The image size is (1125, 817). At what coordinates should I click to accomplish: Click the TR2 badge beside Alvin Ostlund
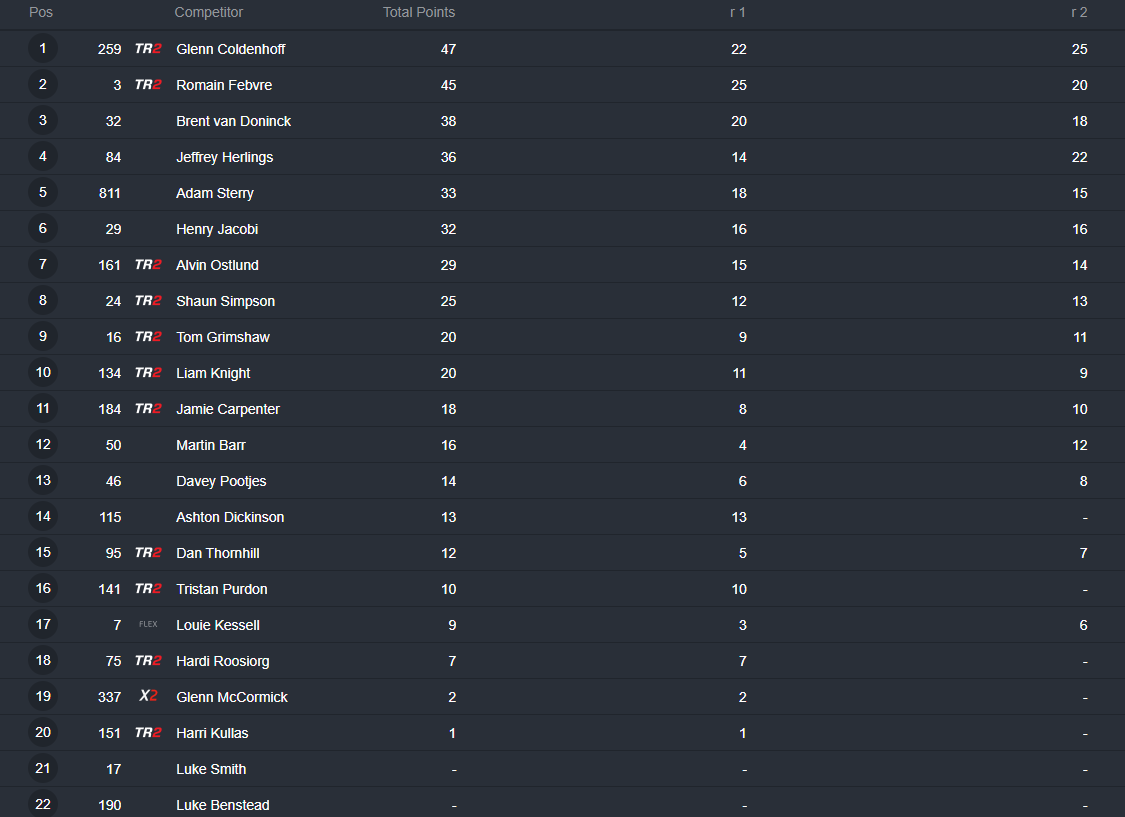[148, 265]
